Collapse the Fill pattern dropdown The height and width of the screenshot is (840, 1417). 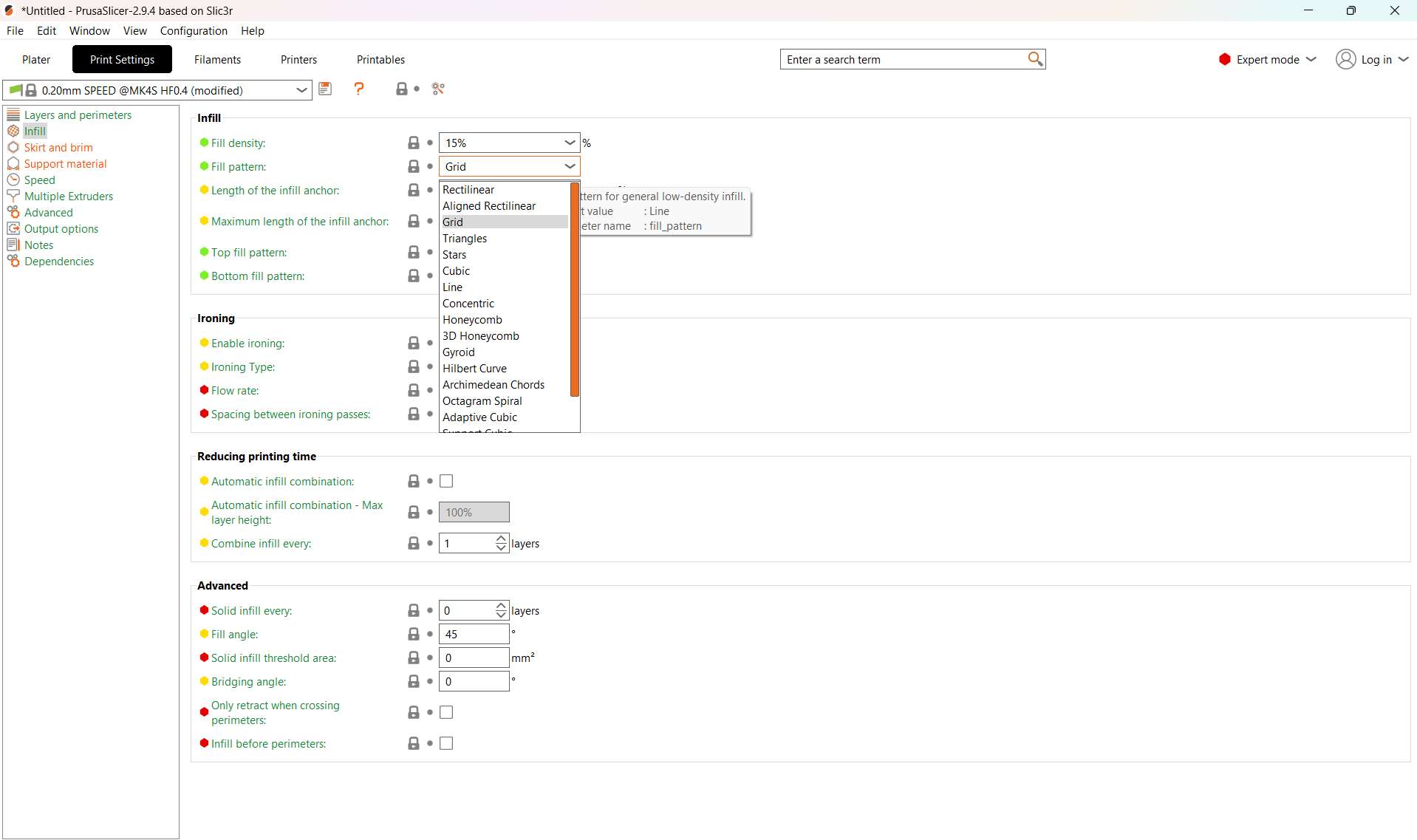[x=570, y=166]
